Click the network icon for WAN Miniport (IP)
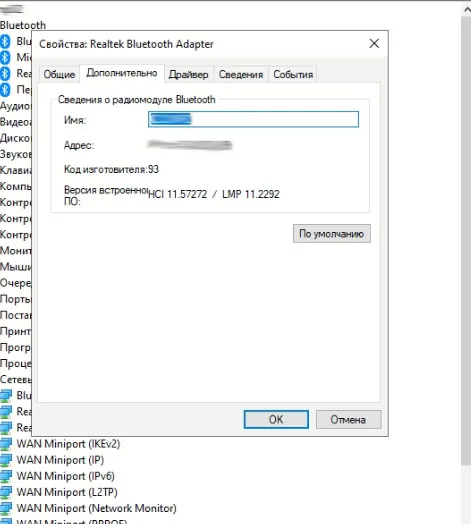Image resolution: width=471 pixels, height=524 pixels. point(6,460)
